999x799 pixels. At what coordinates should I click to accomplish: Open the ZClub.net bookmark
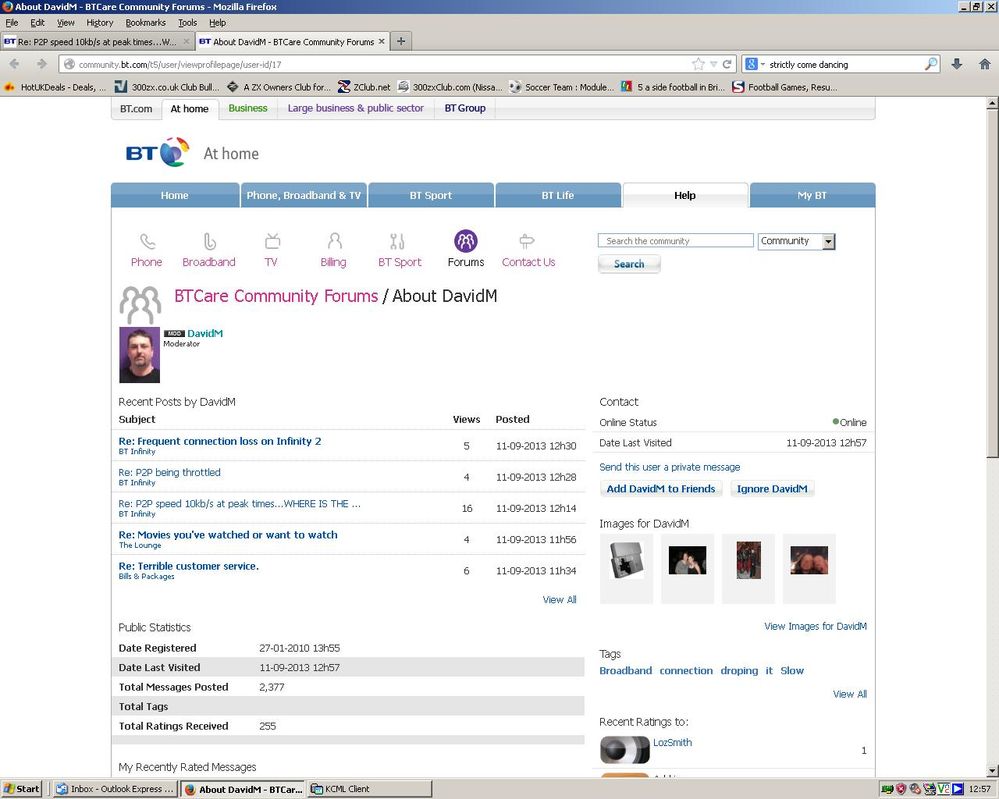click(364, 87)
